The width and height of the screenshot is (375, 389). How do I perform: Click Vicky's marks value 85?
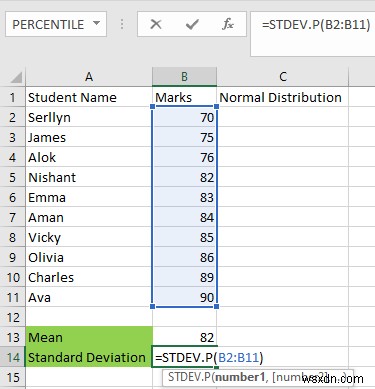[x=185, y=237]
